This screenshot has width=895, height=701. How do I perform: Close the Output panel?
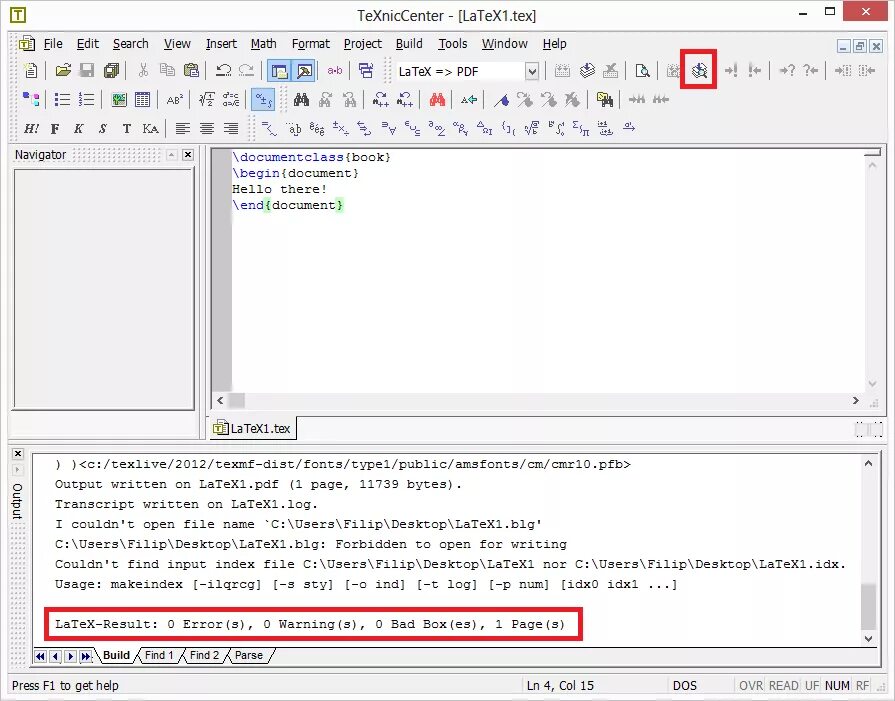[x=18, y=454]
